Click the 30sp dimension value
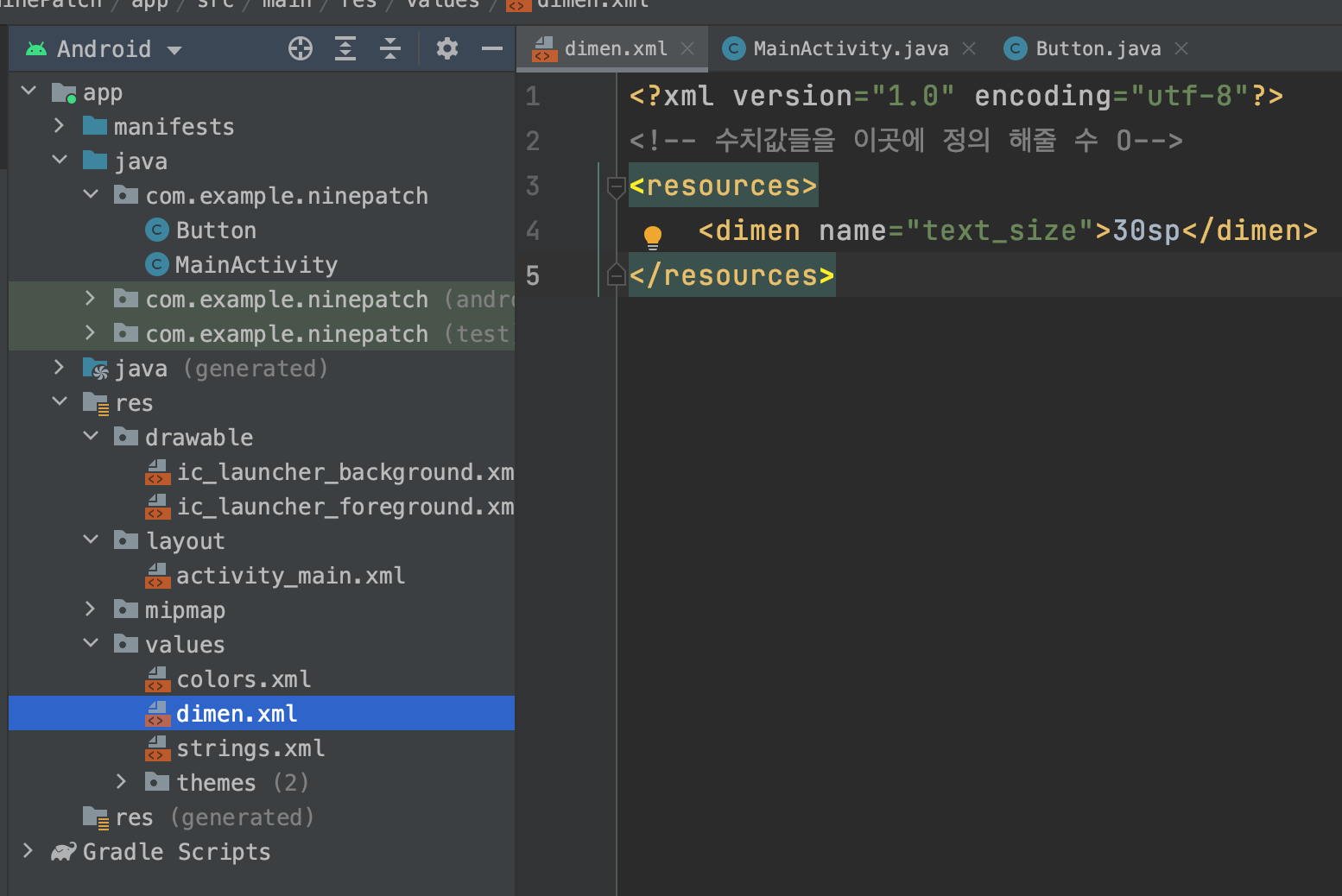Viewport: 1342px width, 896px height. [x=1146, y=230]
